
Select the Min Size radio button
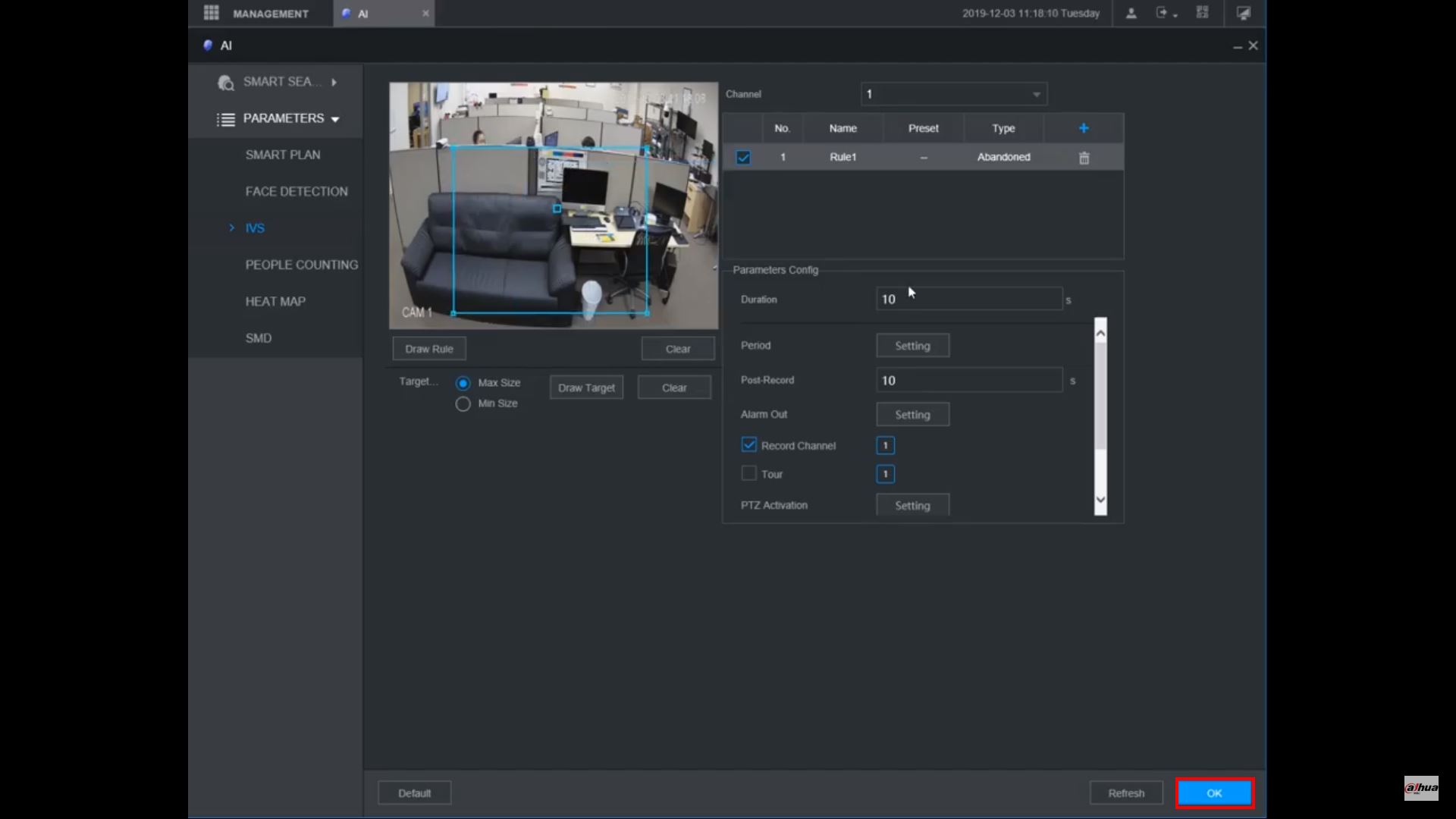click(463, 404)
